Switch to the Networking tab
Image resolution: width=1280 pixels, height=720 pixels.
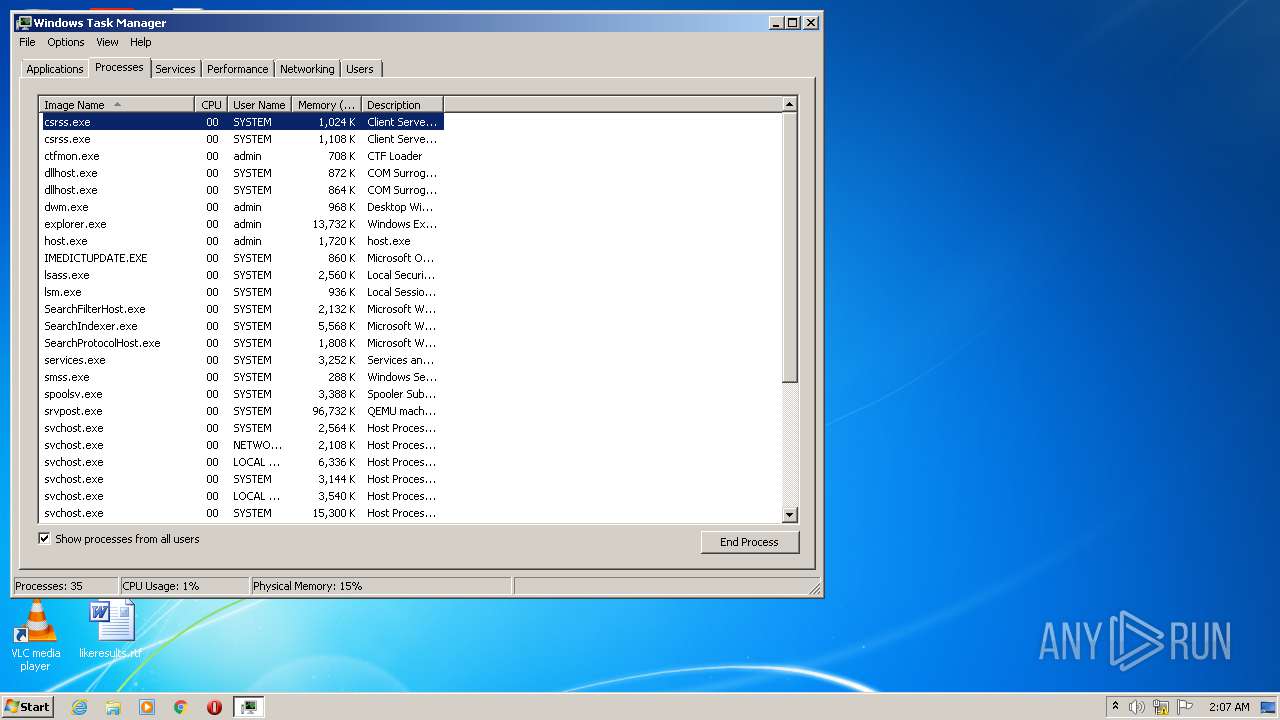coord(307,69)
